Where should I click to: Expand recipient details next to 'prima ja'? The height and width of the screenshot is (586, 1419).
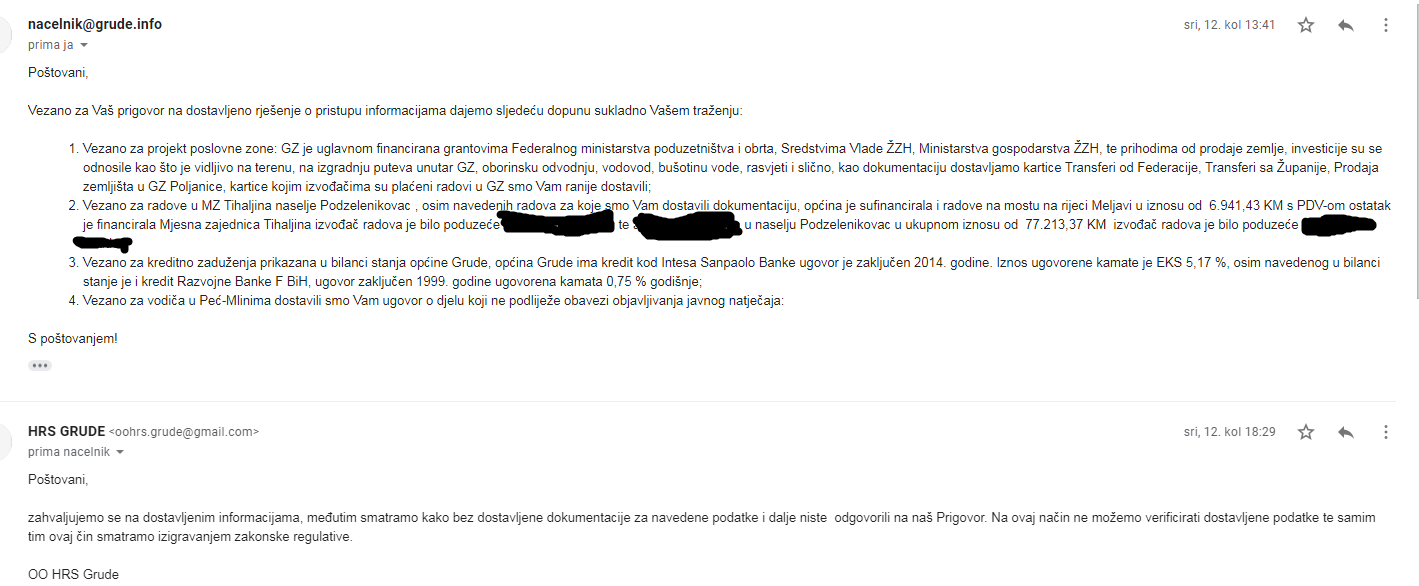(84, 45)
